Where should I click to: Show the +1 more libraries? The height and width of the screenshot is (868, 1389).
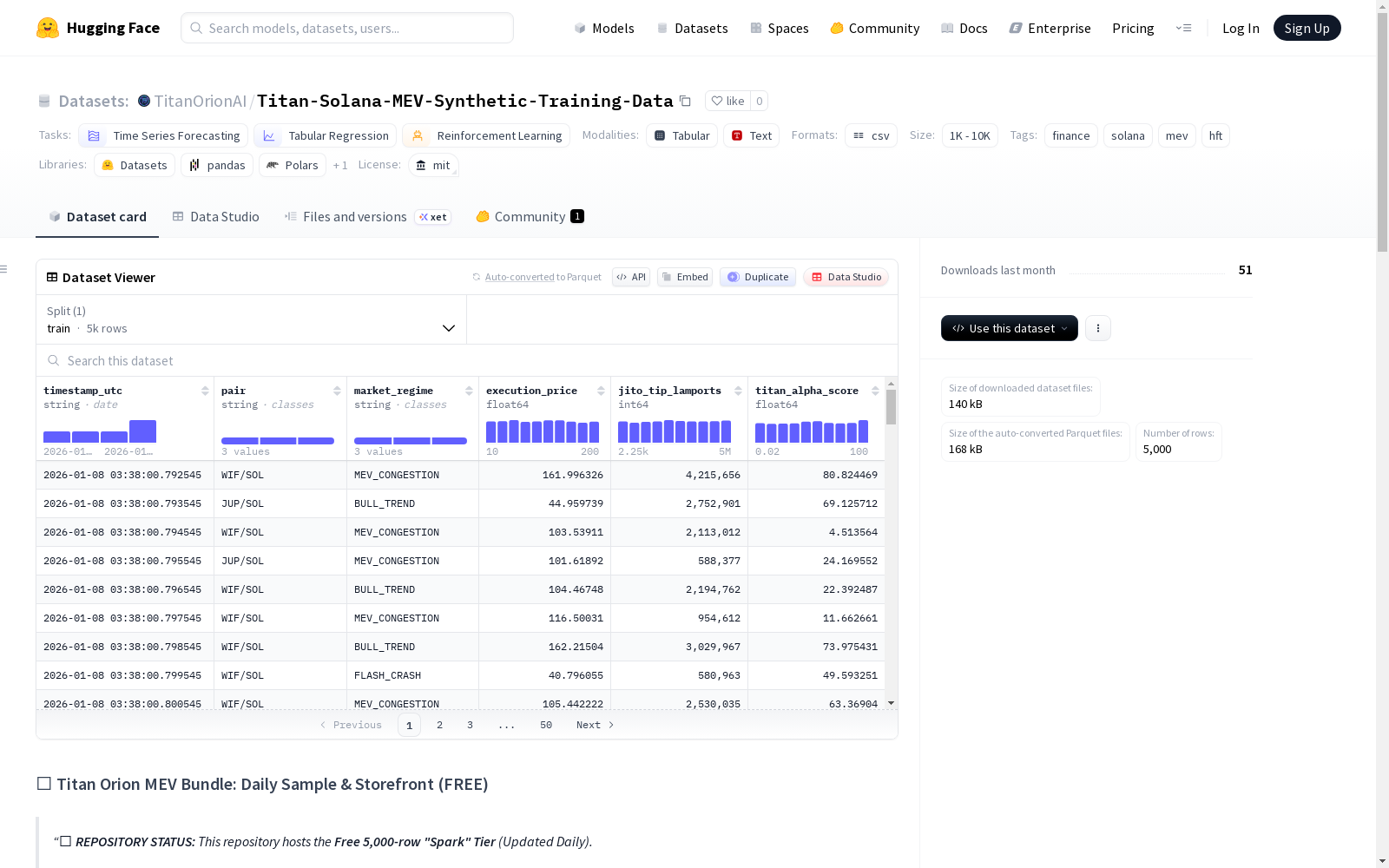tap(340, 165)
